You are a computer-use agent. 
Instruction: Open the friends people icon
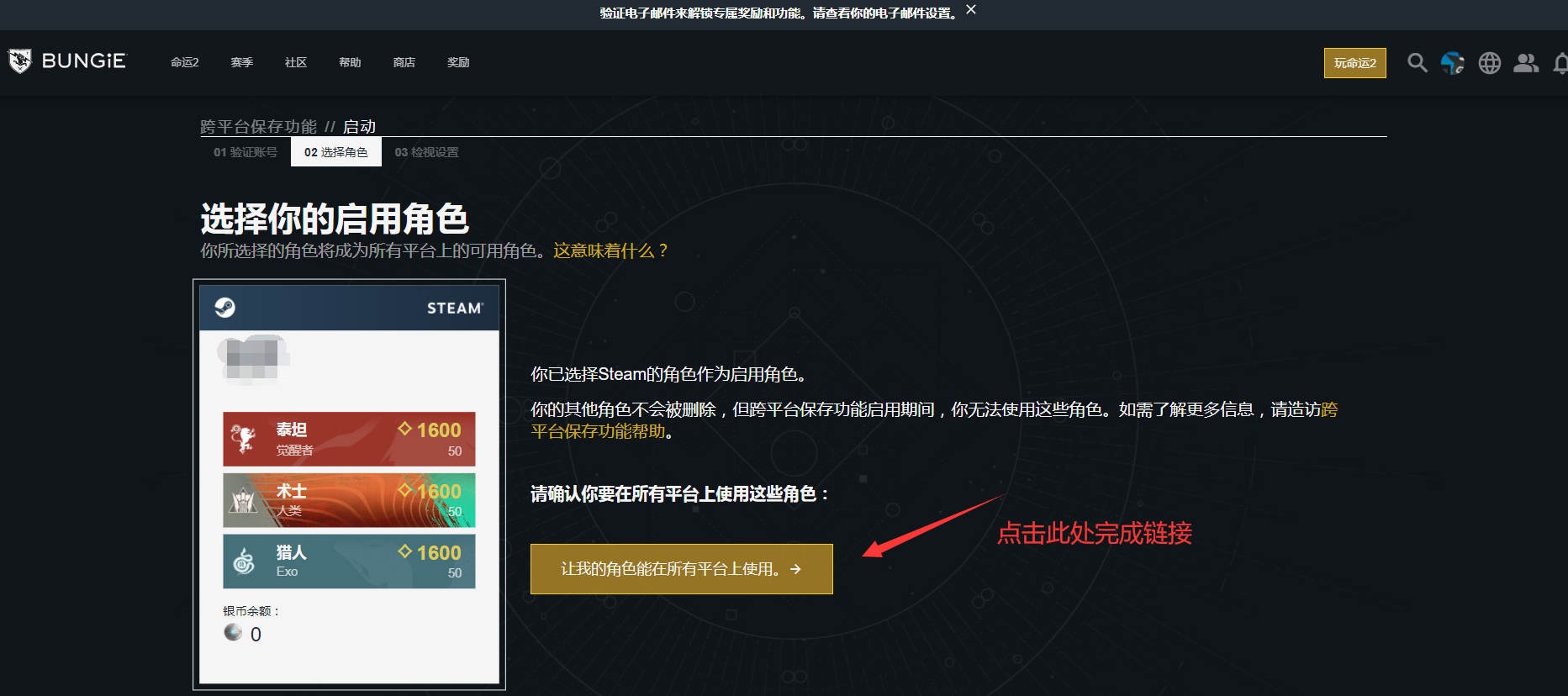pyautogui.click(x=1526, y=63)
